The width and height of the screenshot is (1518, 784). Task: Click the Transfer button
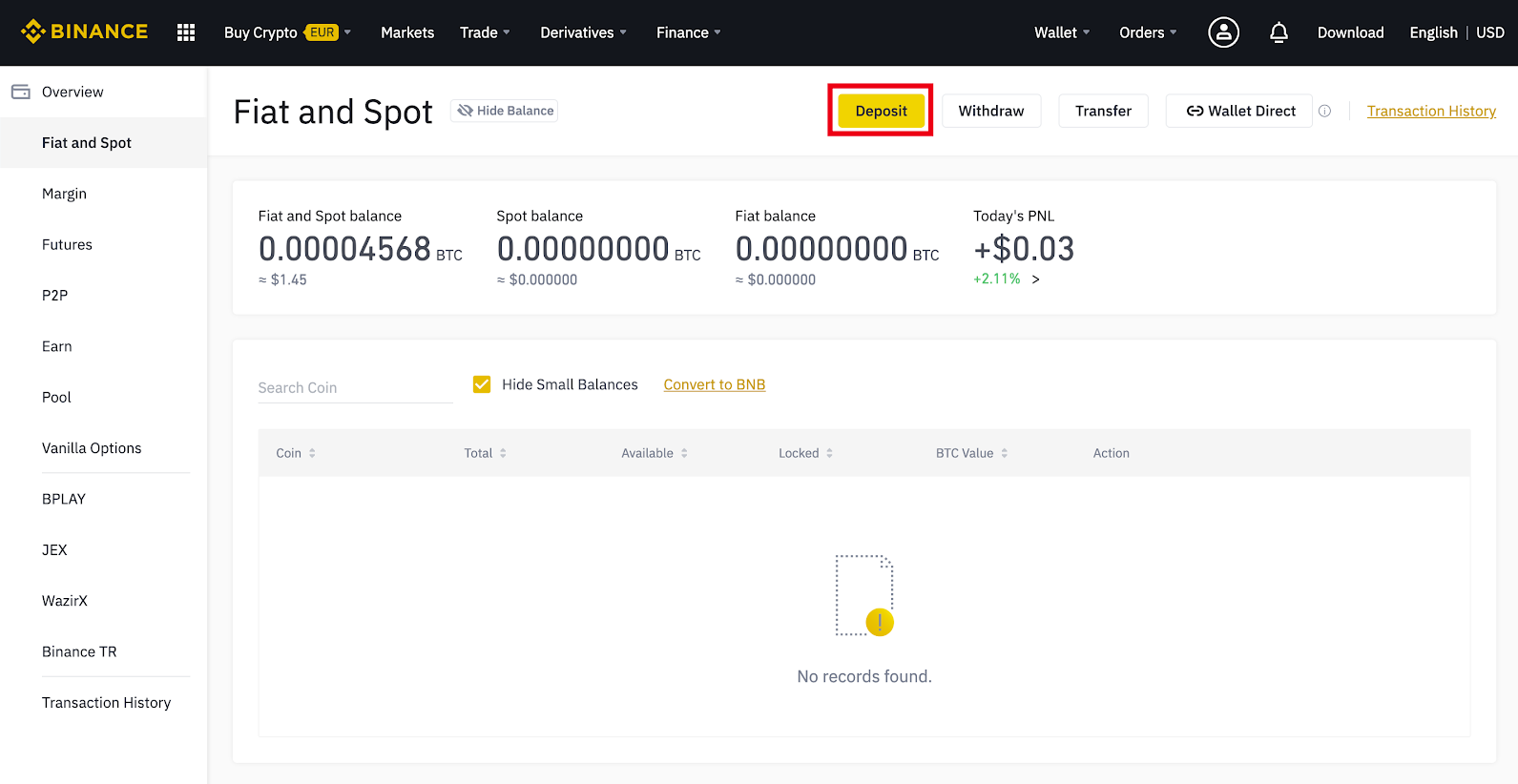pyautogui.click(x=1103, y=111)
